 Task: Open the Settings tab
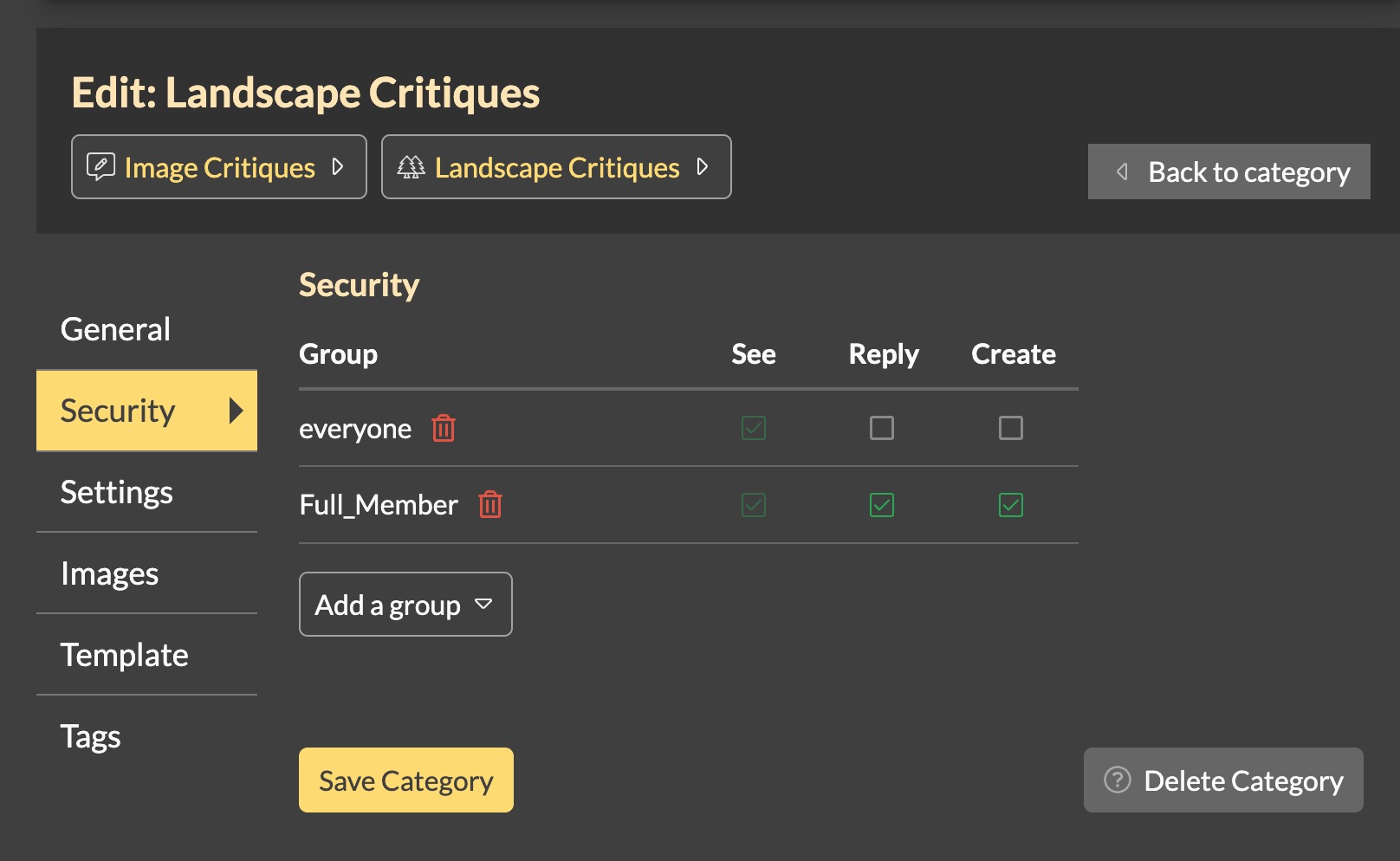click(117, 492)
